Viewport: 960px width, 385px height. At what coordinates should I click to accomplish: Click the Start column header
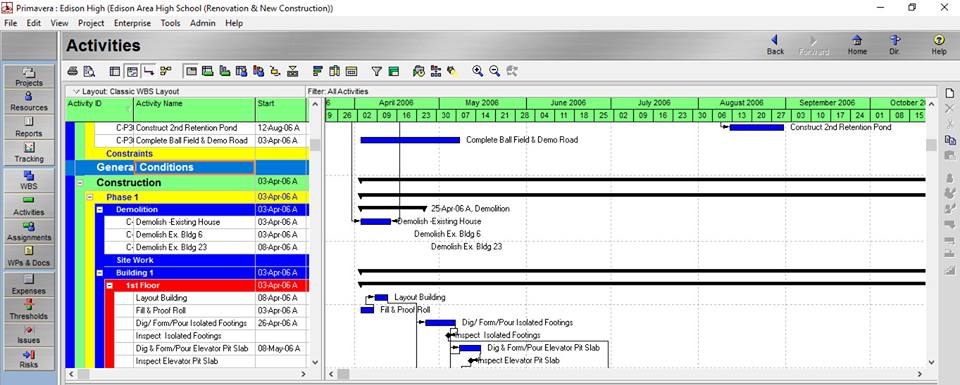[280, 109]
